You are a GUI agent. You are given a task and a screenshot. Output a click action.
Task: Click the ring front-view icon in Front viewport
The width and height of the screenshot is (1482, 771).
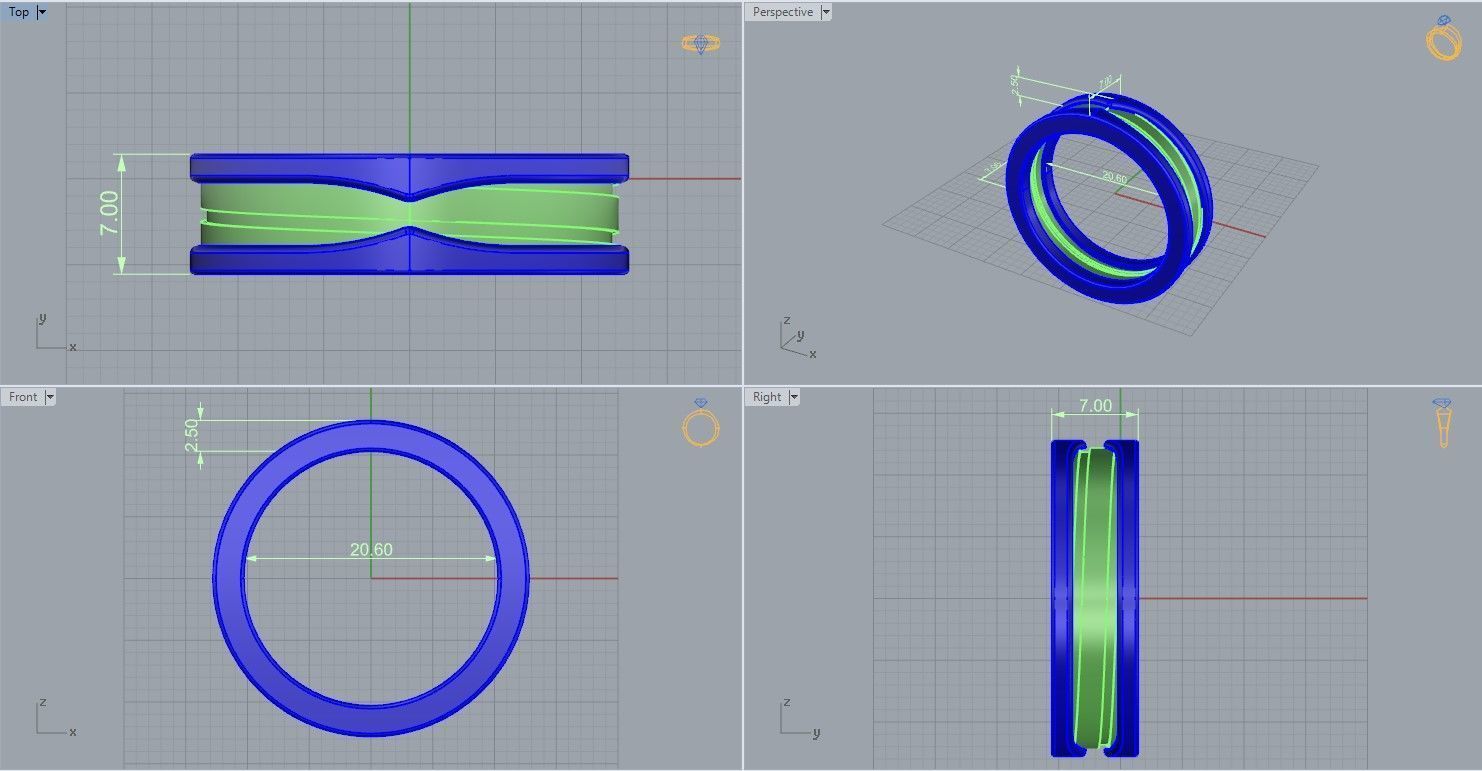701,422
